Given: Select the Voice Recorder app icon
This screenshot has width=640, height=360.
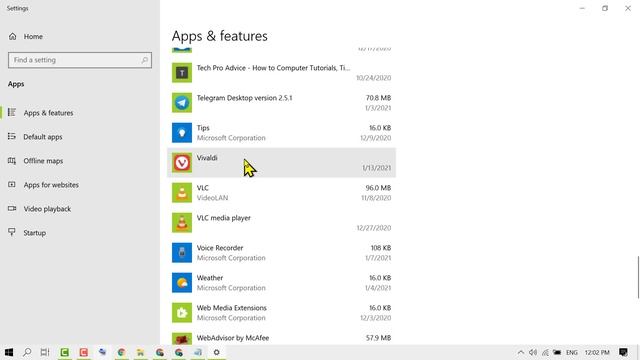Looking at the screenshot, I should [182, 253].
